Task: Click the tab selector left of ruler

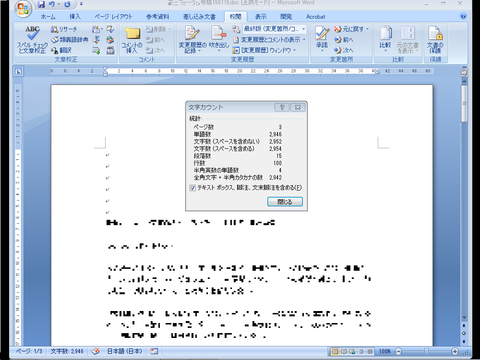Action: (x=19, y=71)
